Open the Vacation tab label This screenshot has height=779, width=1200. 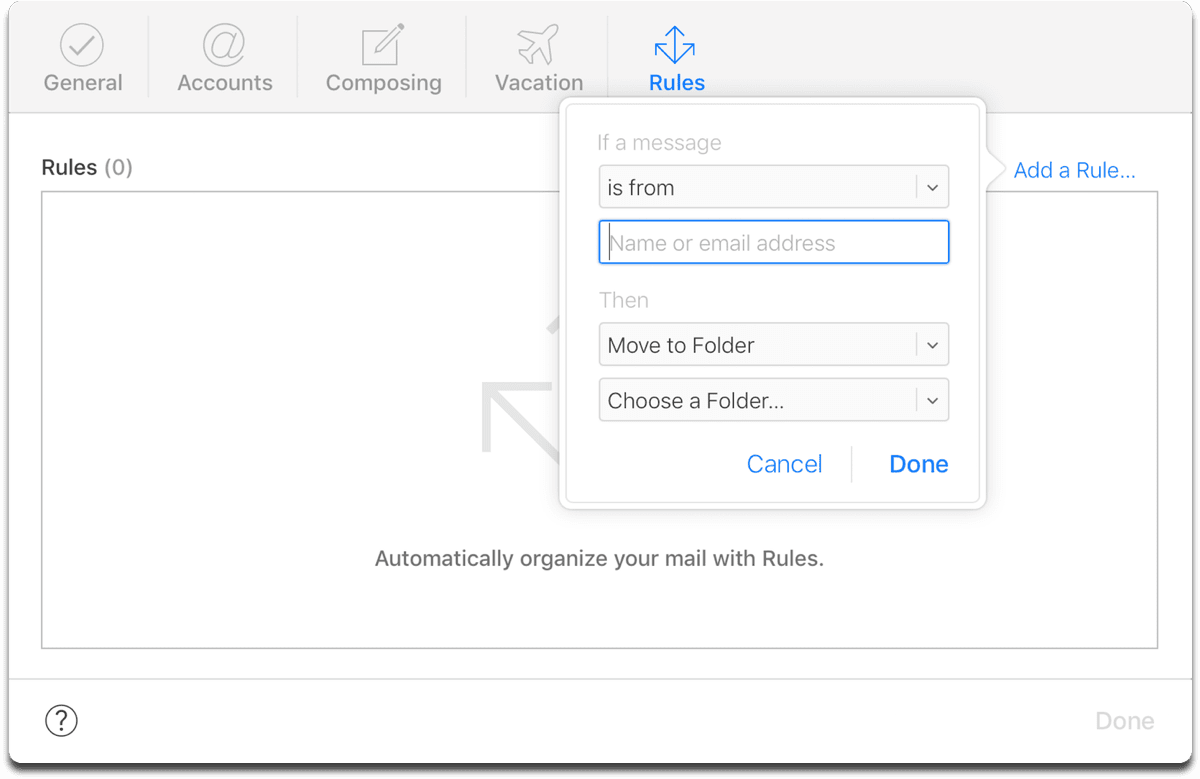[x=539, y=83]
